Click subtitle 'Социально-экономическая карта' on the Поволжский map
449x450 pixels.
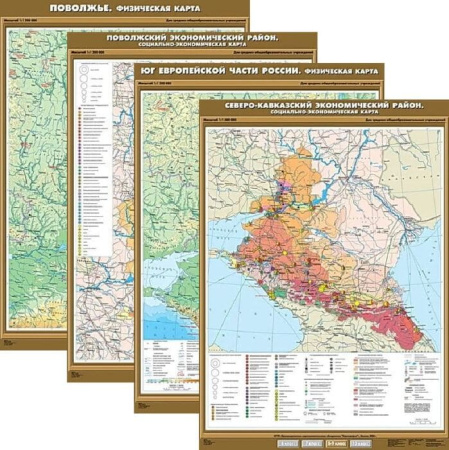[192, 44]
